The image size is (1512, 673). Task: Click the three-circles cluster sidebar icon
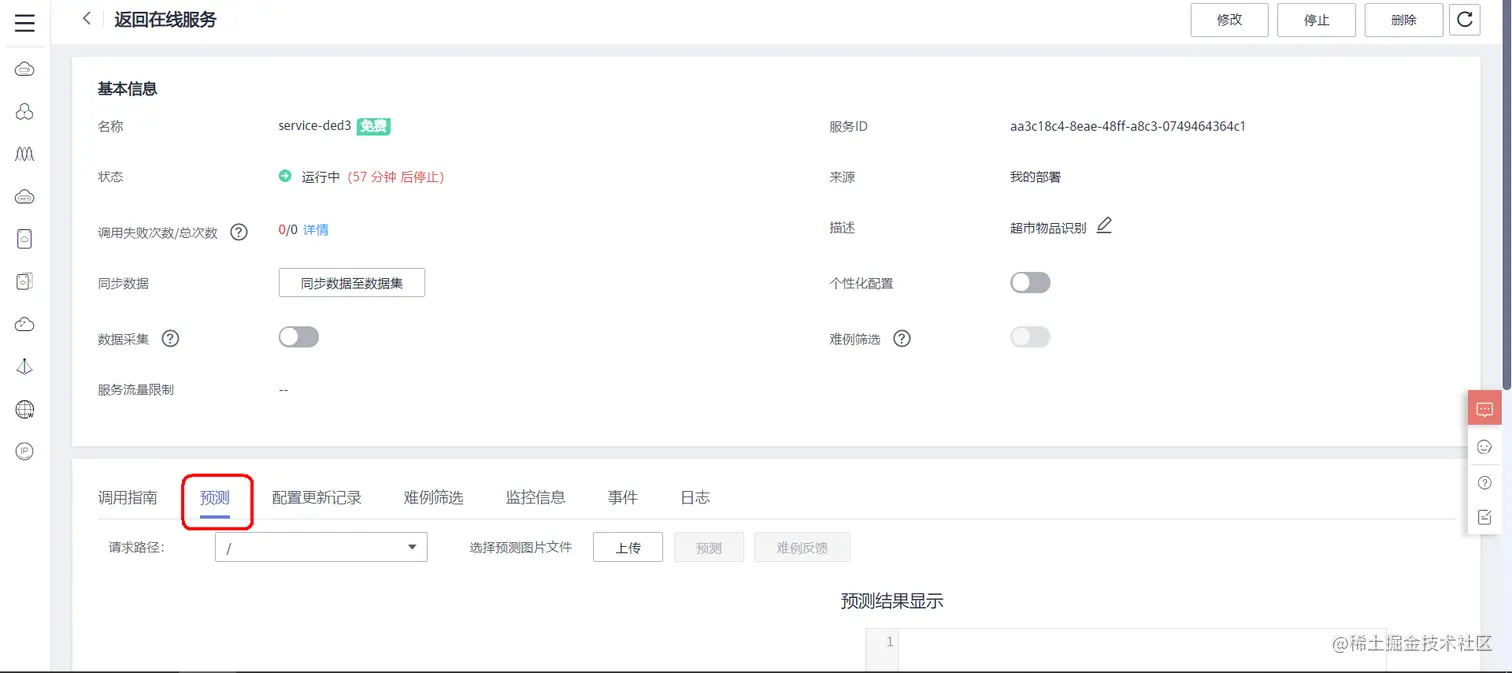[25, 112]
